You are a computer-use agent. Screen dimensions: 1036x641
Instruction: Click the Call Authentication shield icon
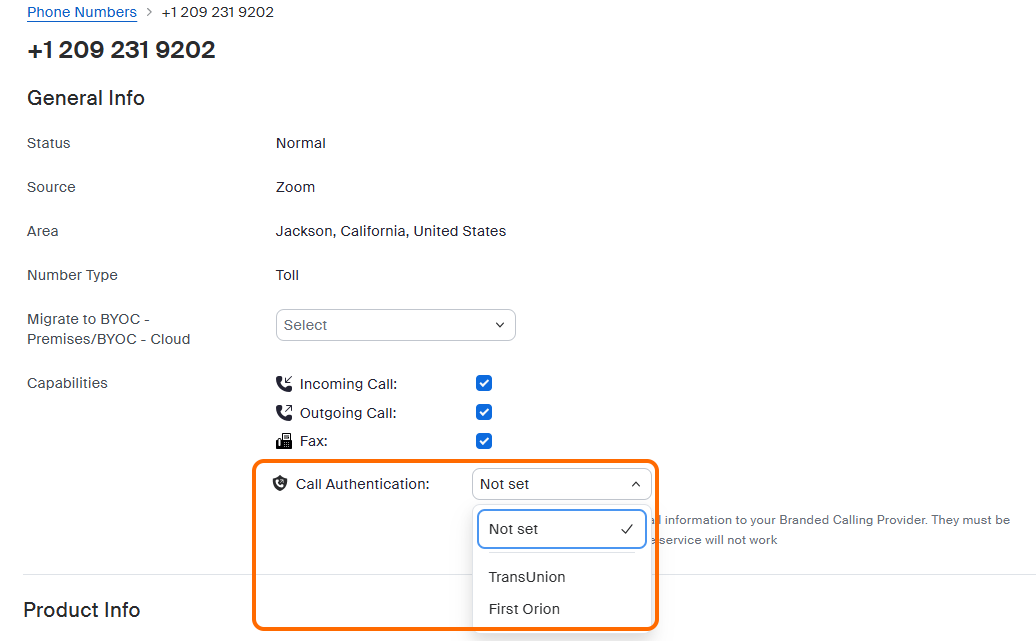(x=280, y=484)
